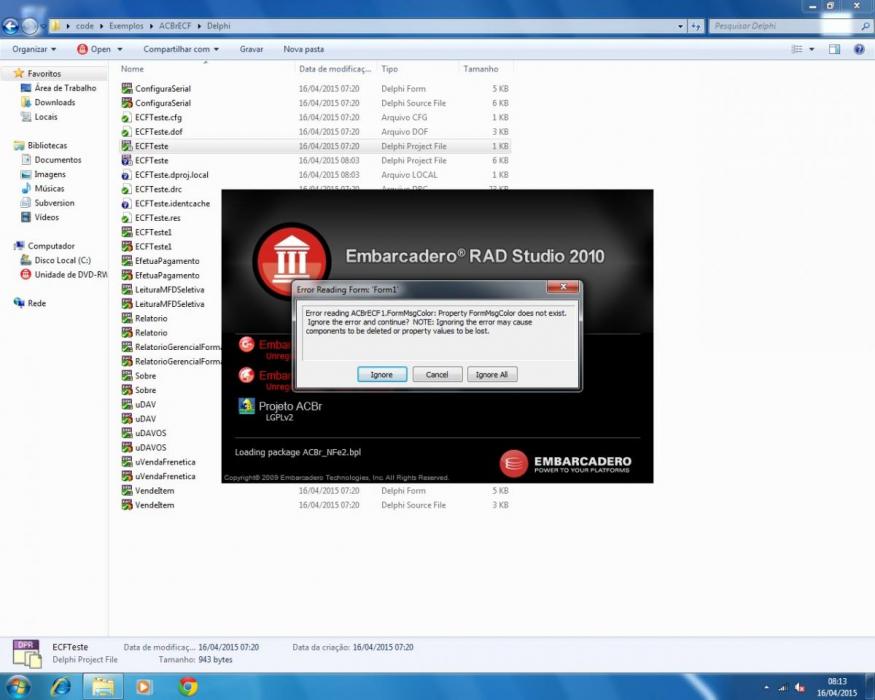The width and height of the screenshot is (875, 700).
Task: Open address bar history dropdown
Action: click(x=680, y=26)
